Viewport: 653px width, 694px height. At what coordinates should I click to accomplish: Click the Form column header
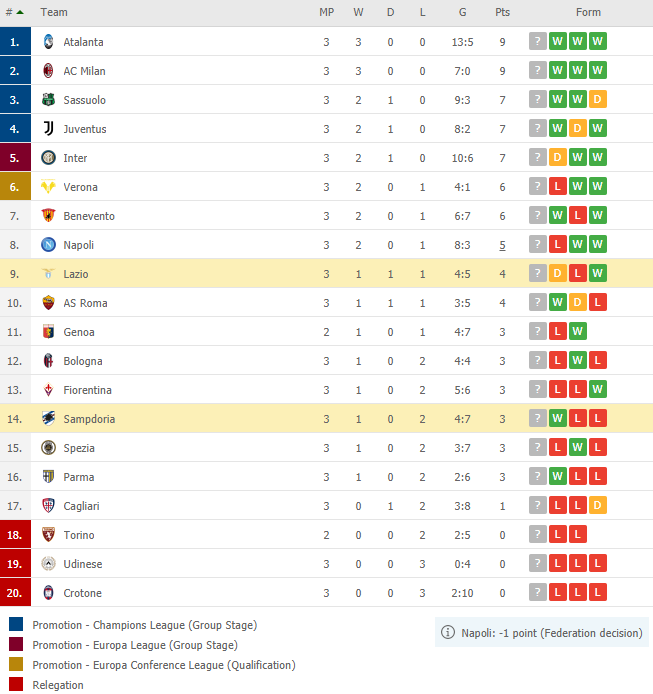588,12
